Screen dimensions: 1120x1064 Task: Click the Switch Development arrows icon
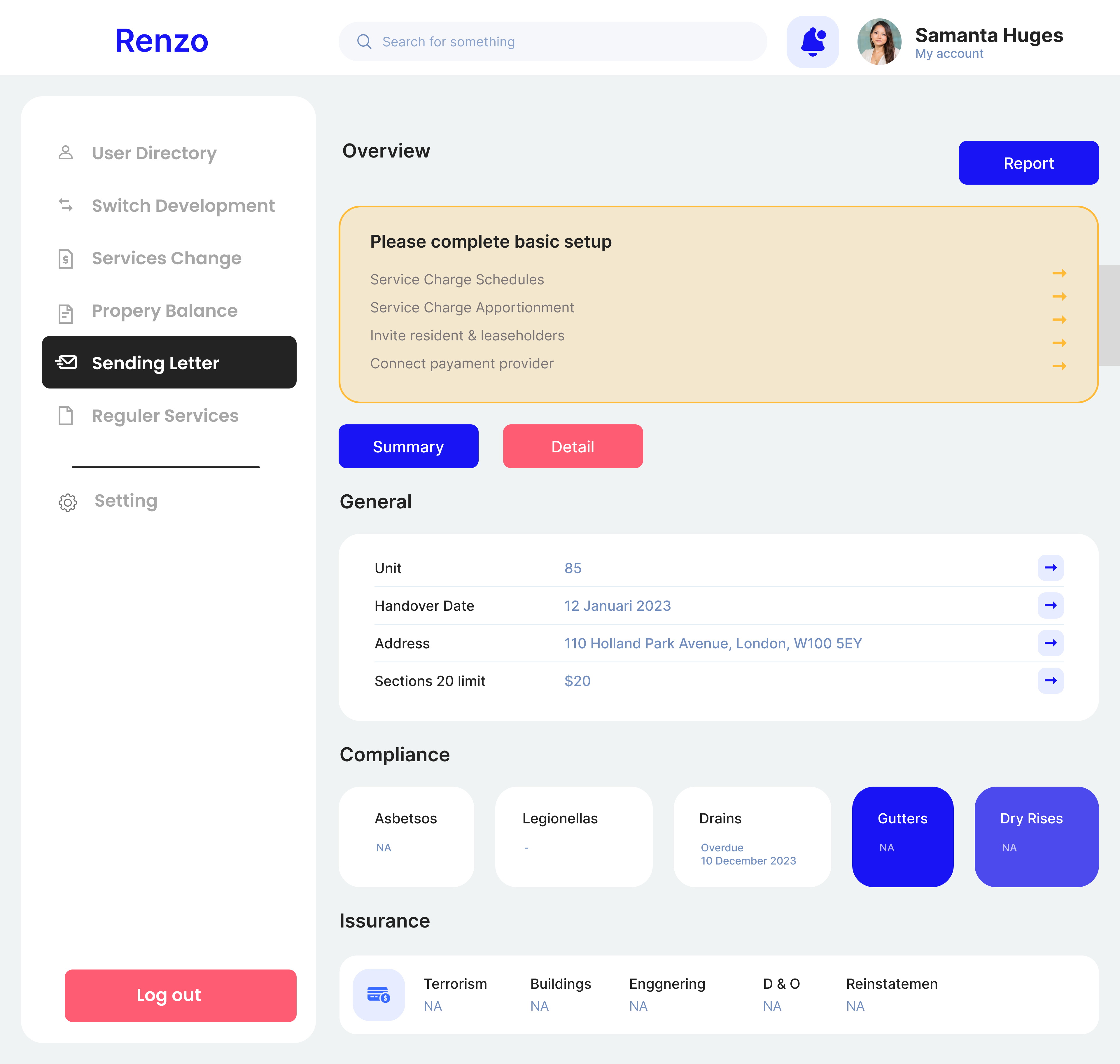pos(66,205)
